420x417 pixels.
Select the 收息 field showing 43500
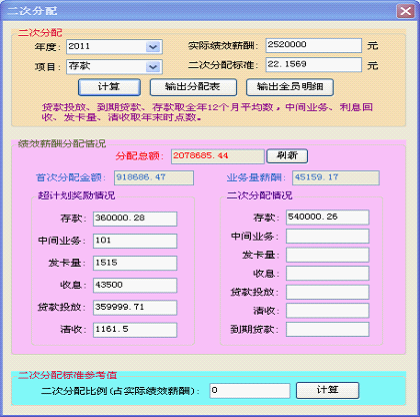coord(135,286)
